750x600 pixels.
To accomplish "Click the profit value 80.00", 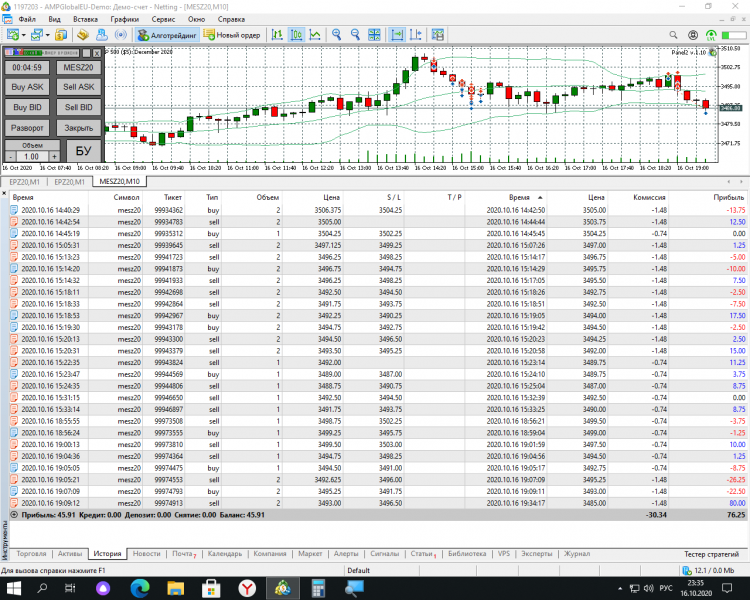I will pos(737,503).
